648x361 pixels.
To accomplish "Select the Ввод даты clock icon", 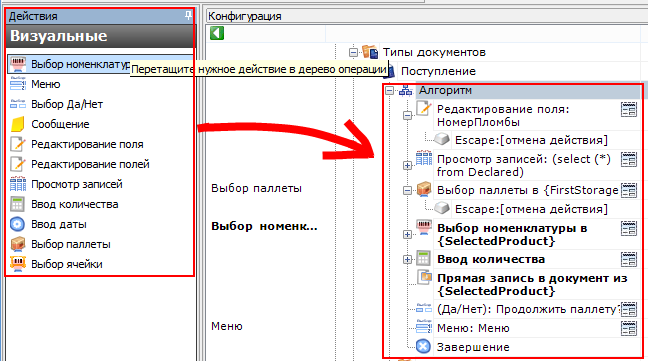I will point(17,224).
